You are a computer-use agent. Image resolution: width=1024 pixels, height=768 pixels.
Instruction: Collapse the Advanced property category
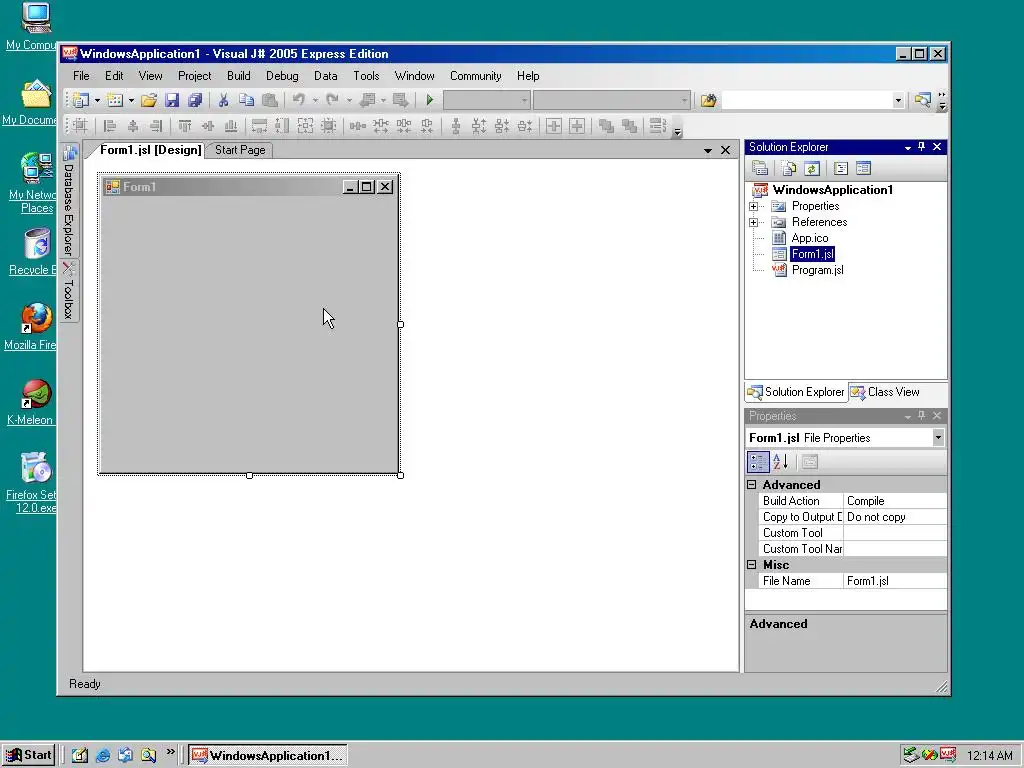point(752,485)
